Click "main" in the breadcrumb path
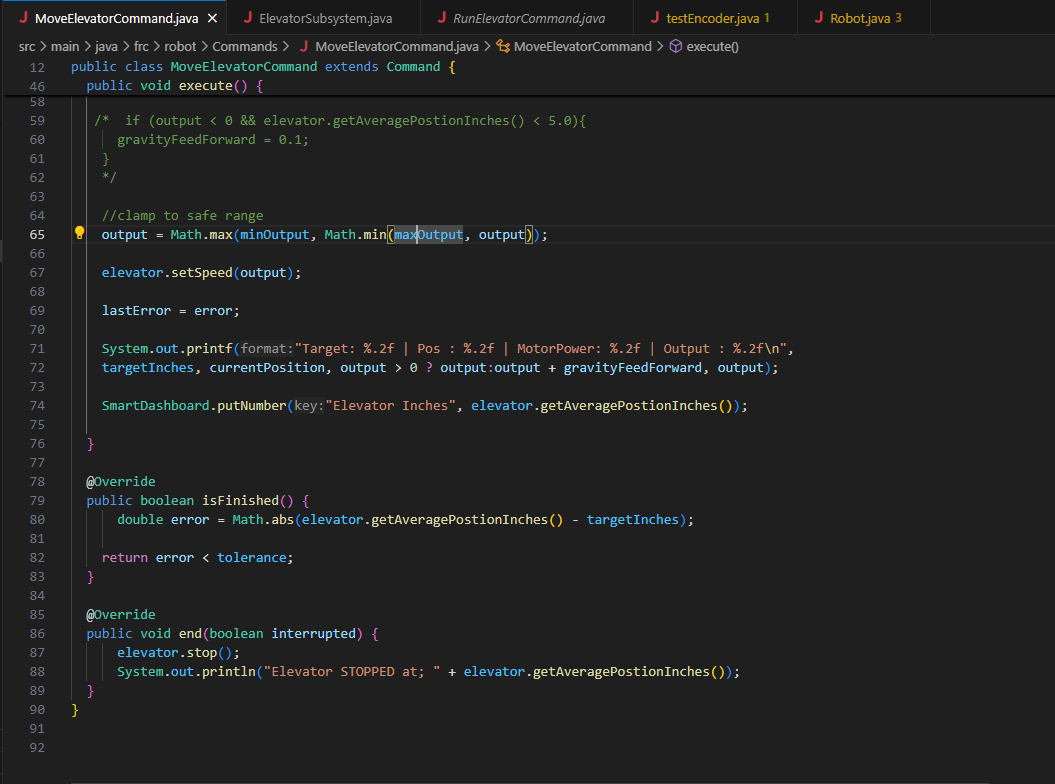Viewport: 1055px width, 784px height. pos(66,46)
